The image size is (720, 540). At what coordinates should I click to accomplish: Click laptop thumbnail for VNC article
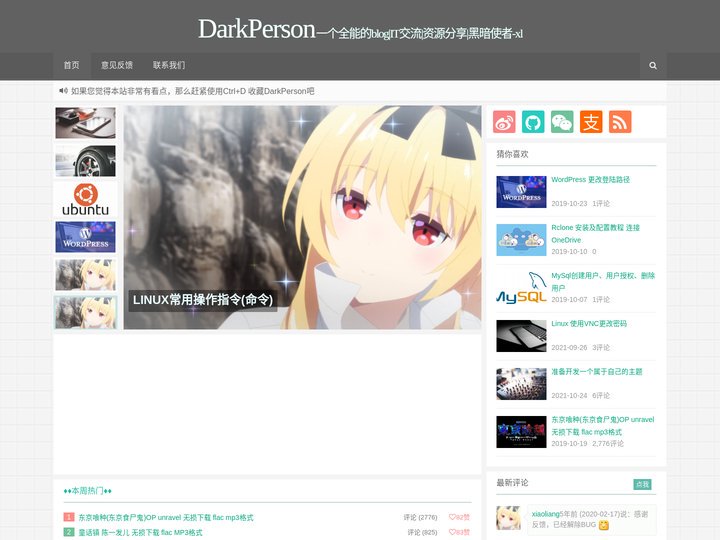pos(521,336)
